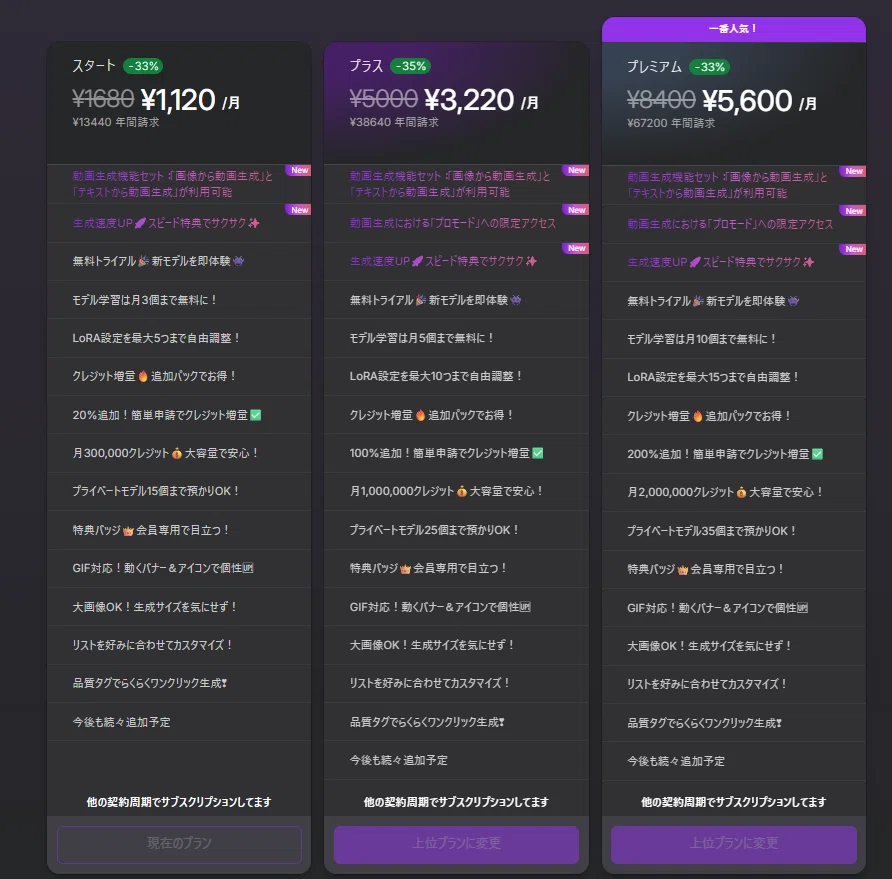Image resolution: width=892 pixels, height=879 pixels.
Task: Click the 現在のプラン button under Start plan
Action: [x=179, y=844]
